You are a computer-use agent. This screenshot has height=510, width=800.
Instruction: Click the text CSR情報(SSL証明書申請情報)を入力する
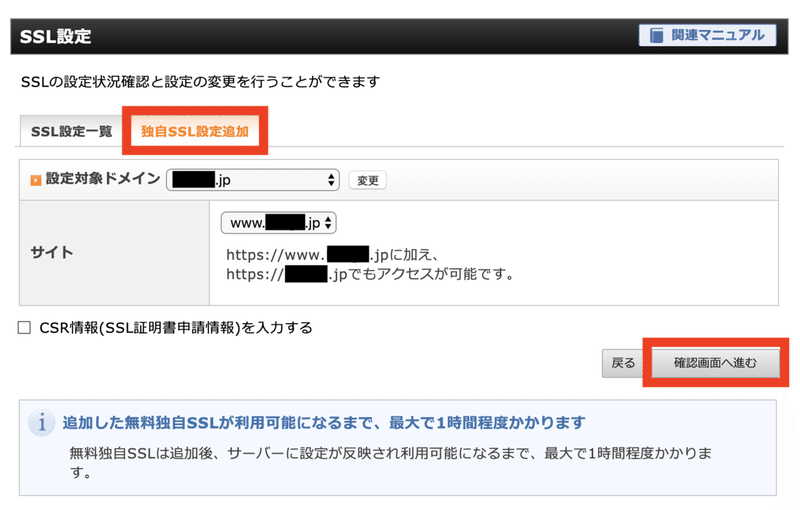(176, 327)
